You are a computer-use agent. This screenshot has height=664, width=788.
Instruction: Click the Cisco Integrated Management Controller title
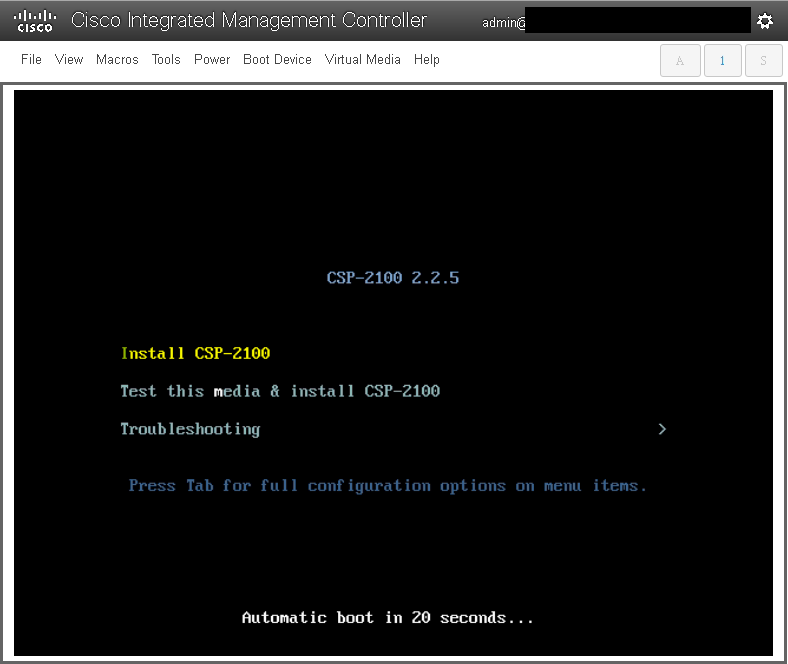(249, 21)
